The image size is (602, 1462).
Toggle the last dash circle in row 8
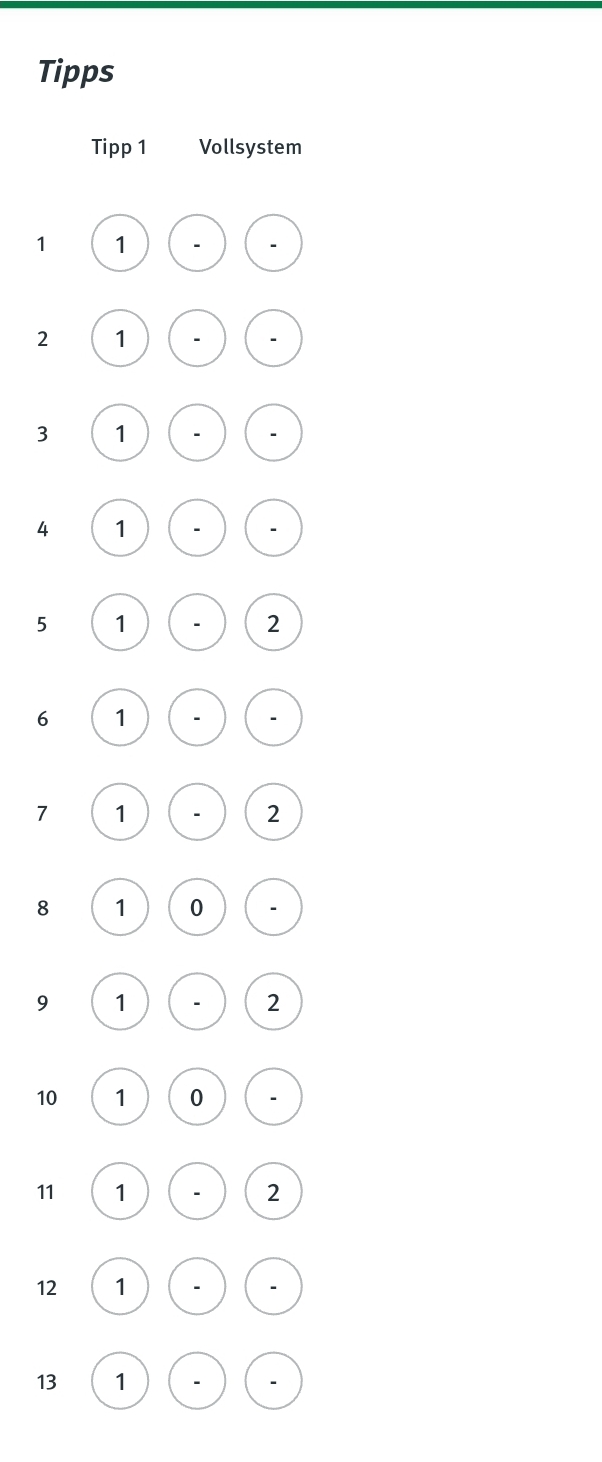pyautogui.click(x=273, y=907)
